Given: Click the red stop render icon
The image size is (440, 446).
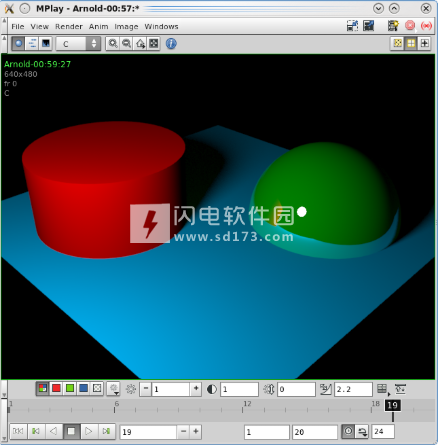Looking at the screenshot, I should tap(410, 26).
